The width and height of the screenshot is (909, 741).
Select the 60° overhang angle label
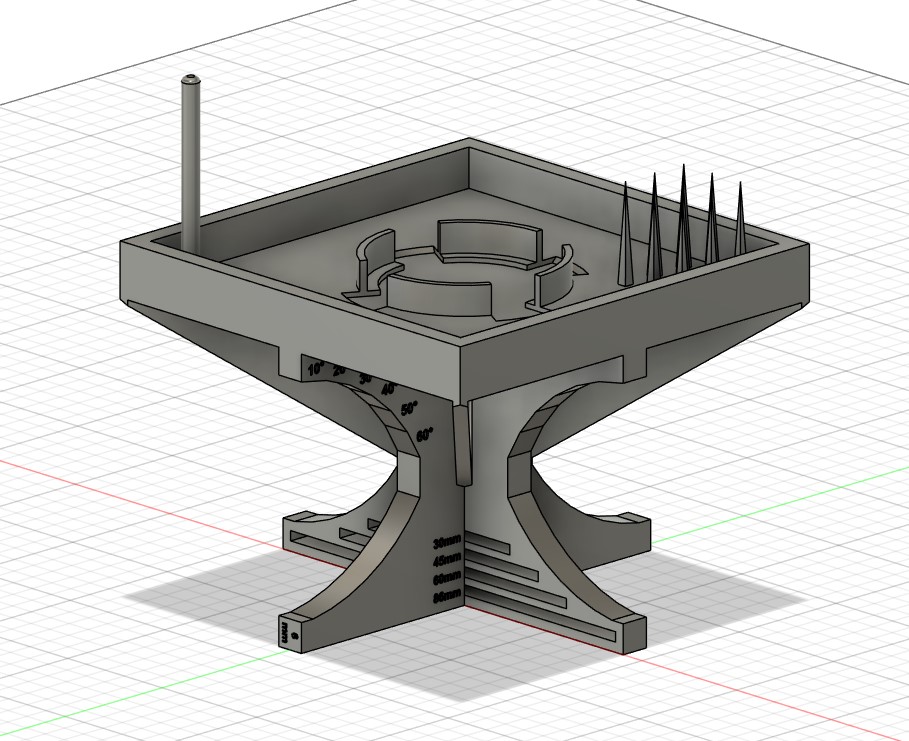424,435
